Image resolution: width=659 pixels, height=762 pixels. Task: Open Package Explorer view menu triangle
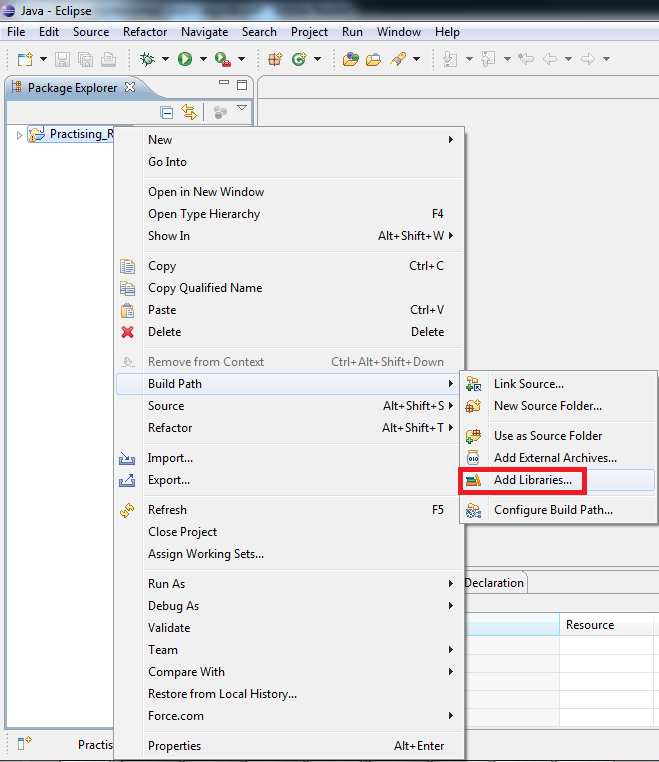pos(242,107)
